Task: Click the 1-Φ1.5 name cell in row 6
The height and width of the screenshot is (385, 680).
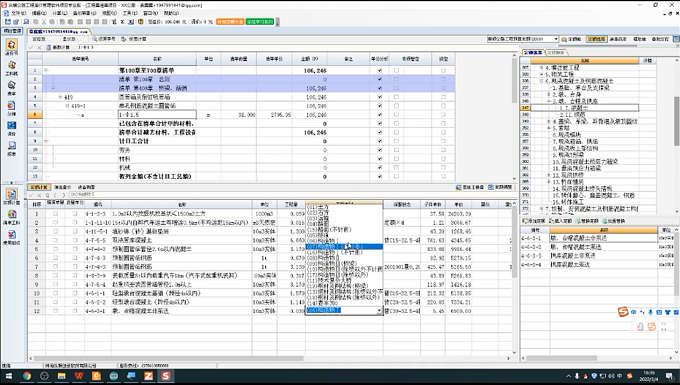Action: pyautogui.click(x=157, y=115)
